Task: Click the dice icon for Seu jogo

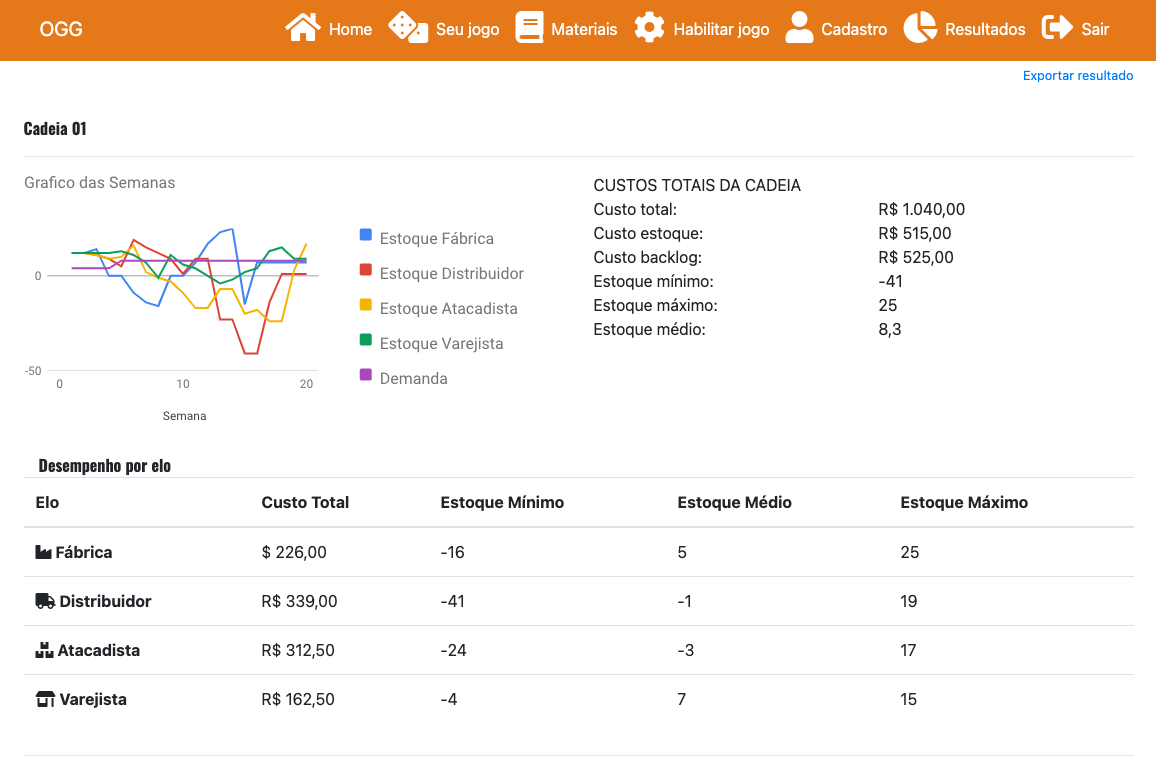Action: 407,28
